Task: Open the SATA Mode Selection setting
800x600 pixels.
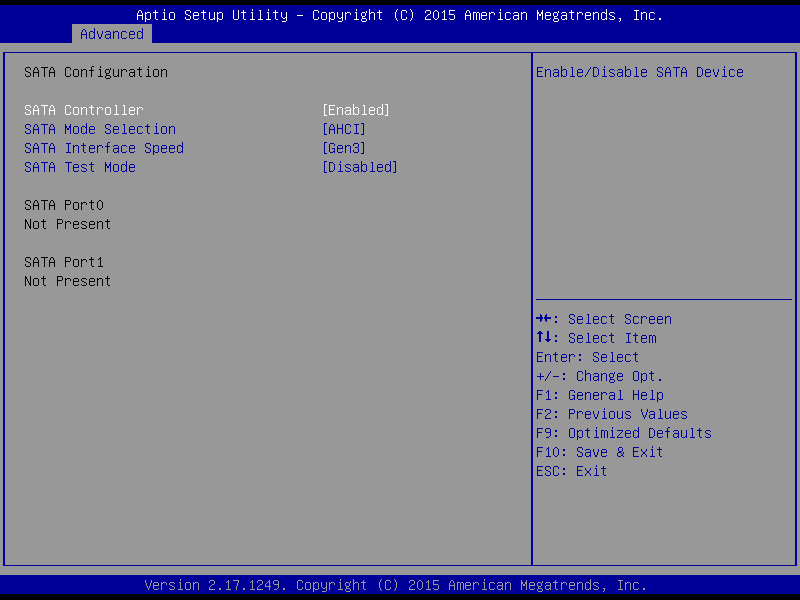Action: tap(100, 129)
